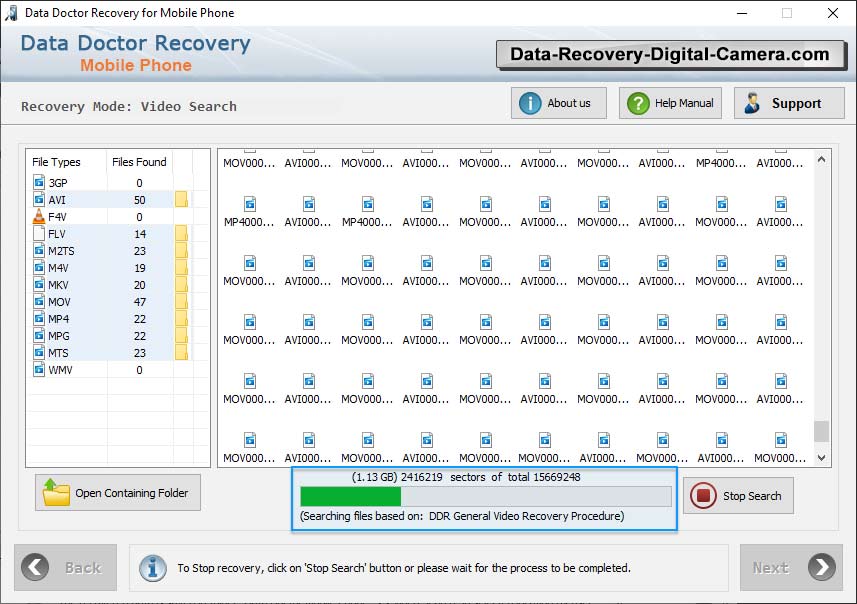Click the Files Found column header
The height and width of the screenshot is (604, 857).
[x=139, y=162]
